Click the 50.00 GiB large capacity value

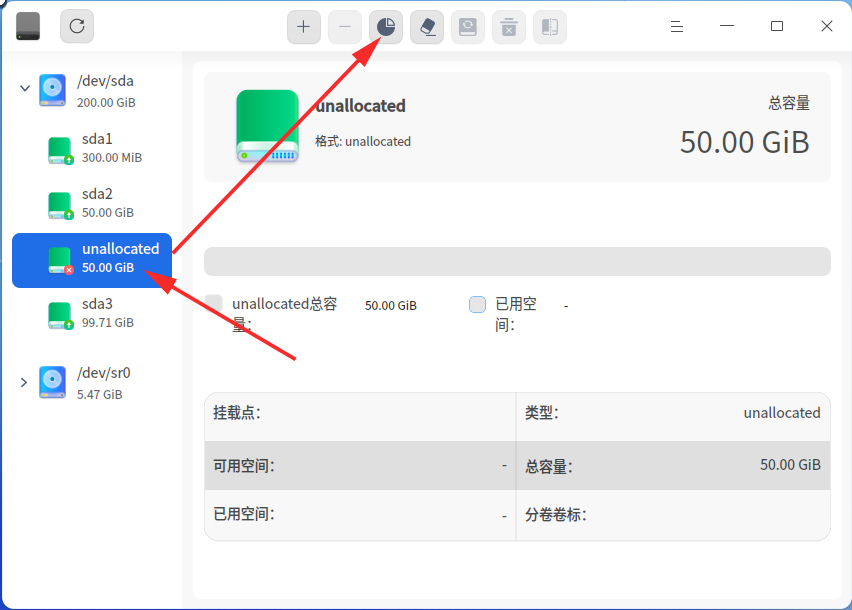coord(744,143)
